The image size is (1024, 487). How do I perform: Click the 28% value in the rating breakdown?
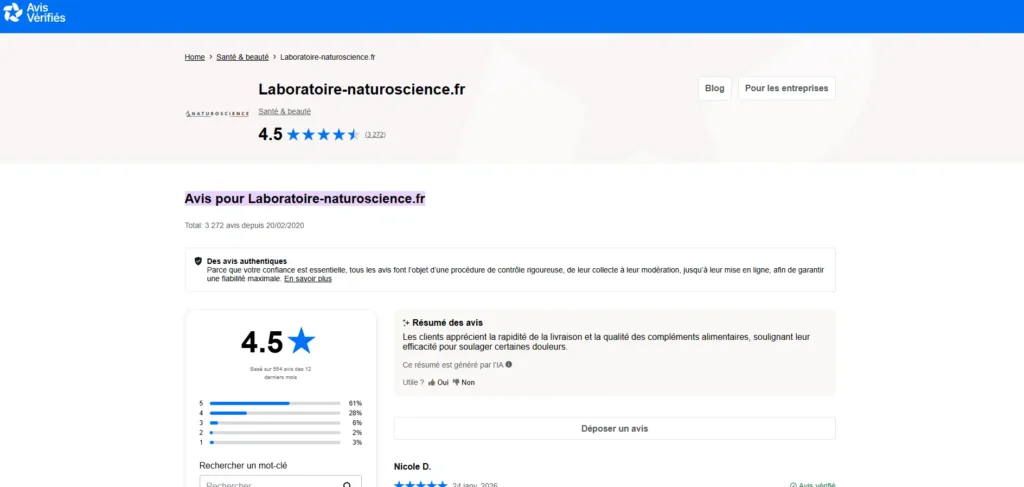click(355, 413)
